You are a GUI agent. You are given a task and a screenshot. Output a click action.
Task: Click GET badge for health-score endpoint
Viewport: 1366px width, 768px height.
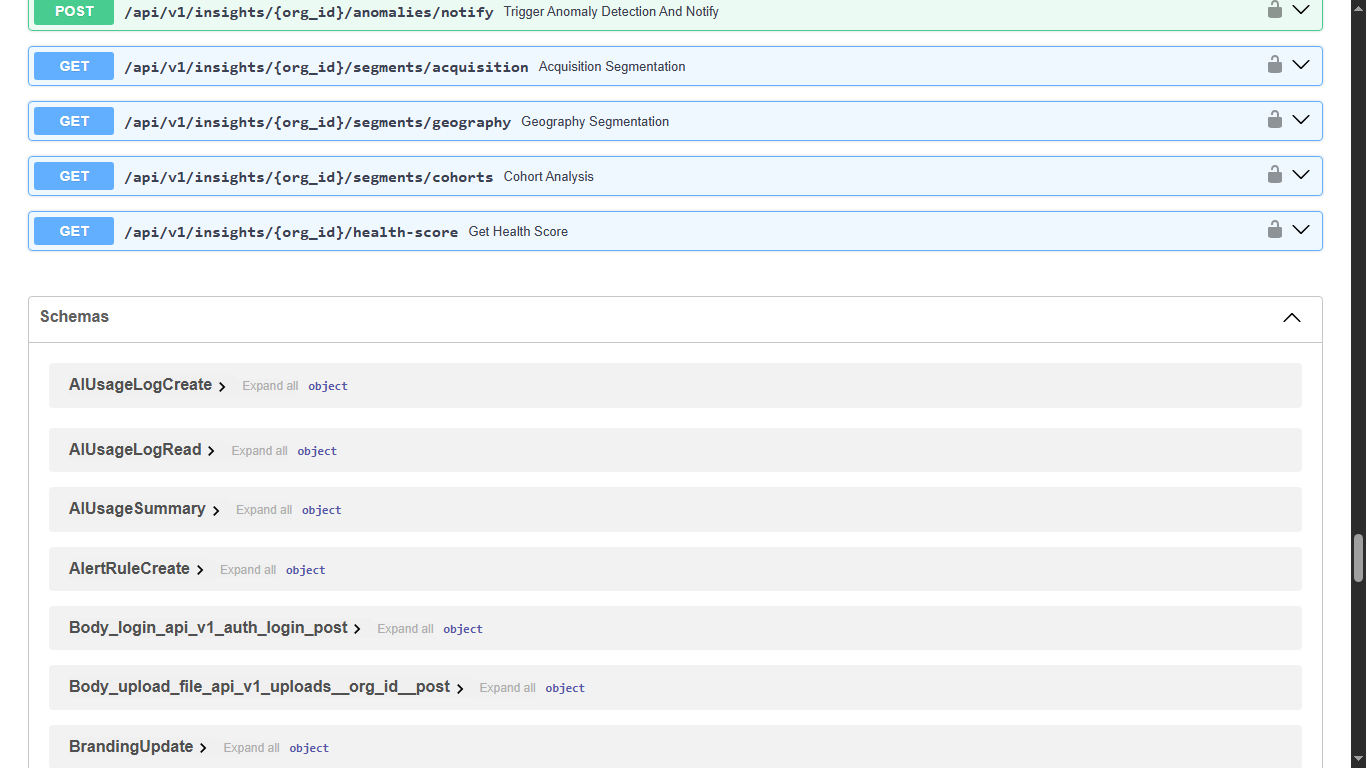click(x=74, y=231)
